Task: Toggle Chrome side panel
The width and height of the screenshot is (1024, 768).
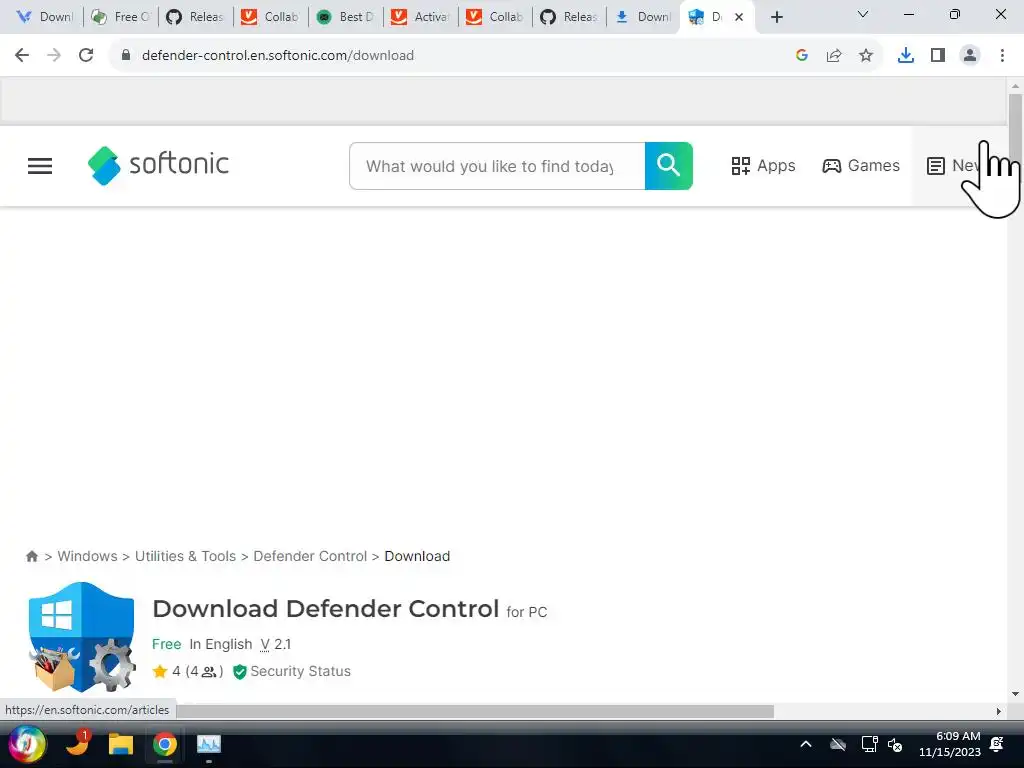Action: (938, 56)
